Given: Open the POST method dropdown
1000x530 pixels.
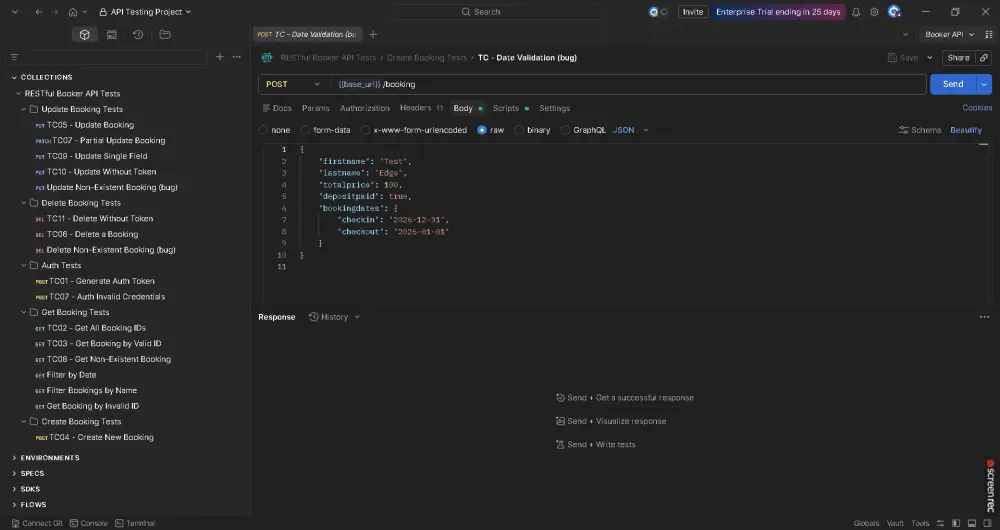Looking at the screenshot, I should pos(293,84).
